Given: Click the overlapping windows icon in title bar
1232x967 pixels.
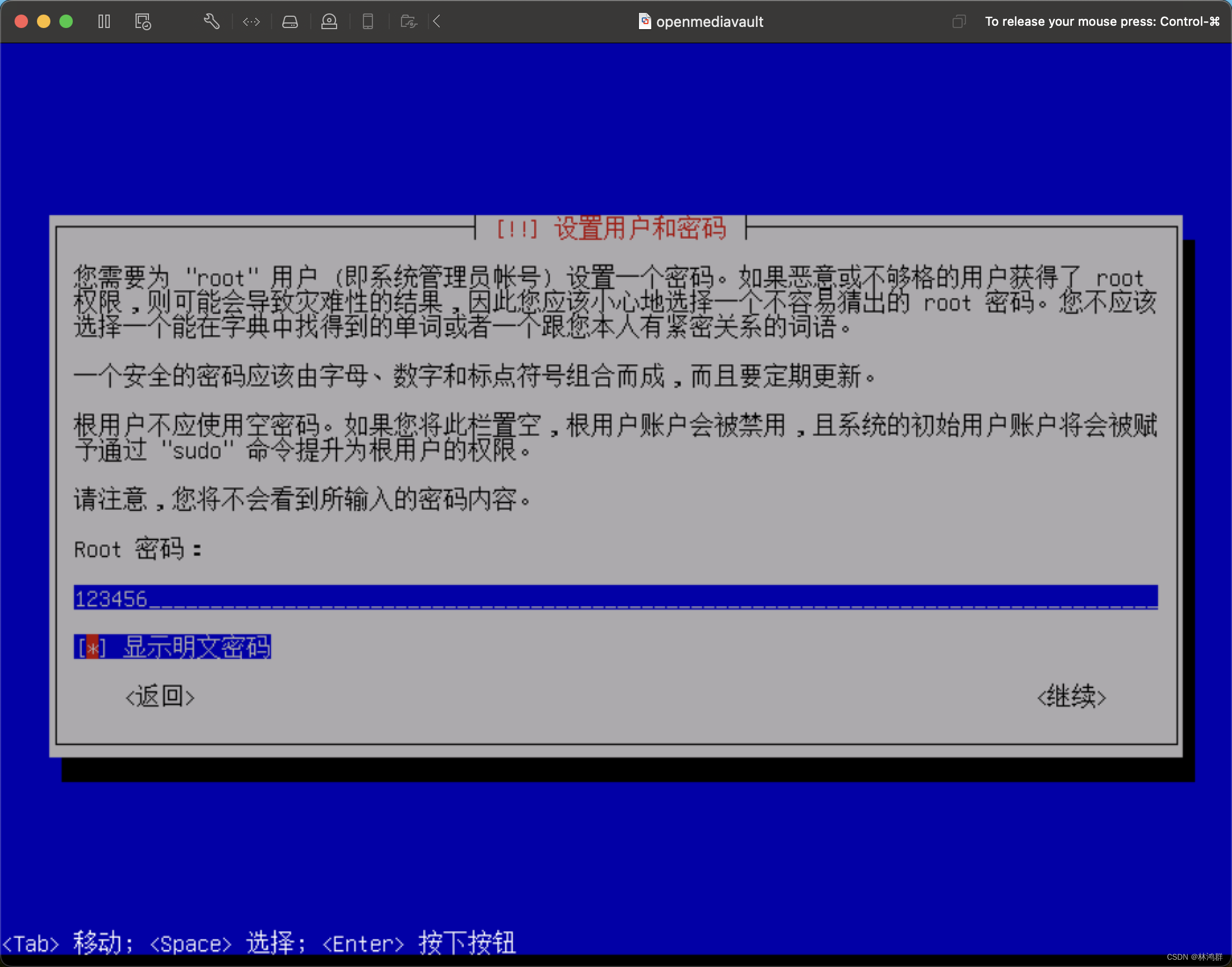Looking at the screenshot, I should [959, 21].
